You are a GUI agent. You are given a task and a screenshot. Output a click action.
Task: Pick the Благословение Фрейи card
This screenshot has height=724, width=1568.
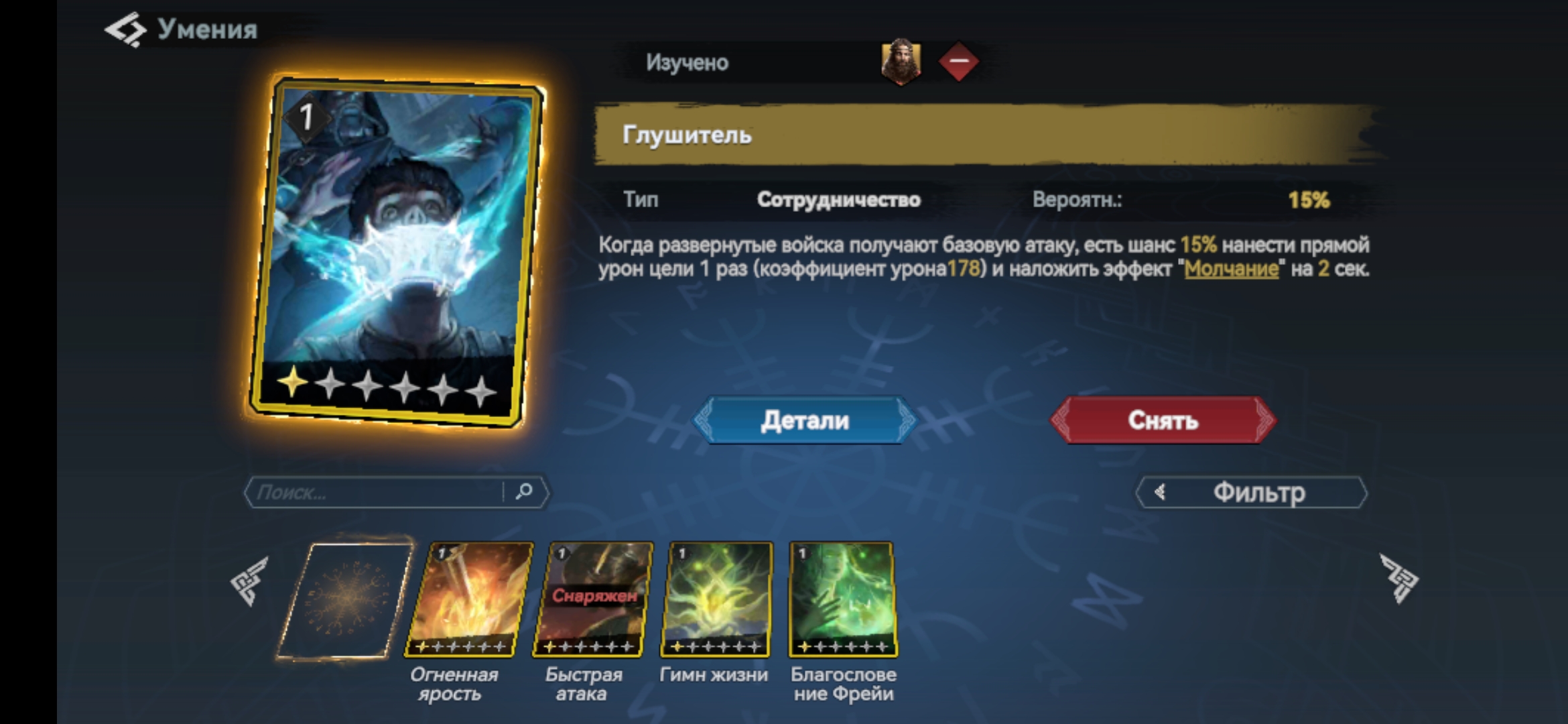tap(842, 599)
